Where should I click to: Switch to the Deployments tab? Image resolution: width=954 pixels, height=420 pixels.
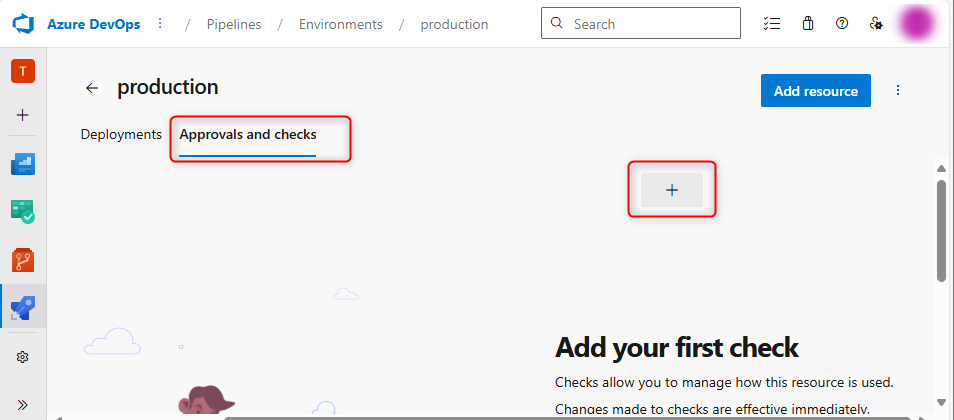pyautogui.click(x=121, y=134)
